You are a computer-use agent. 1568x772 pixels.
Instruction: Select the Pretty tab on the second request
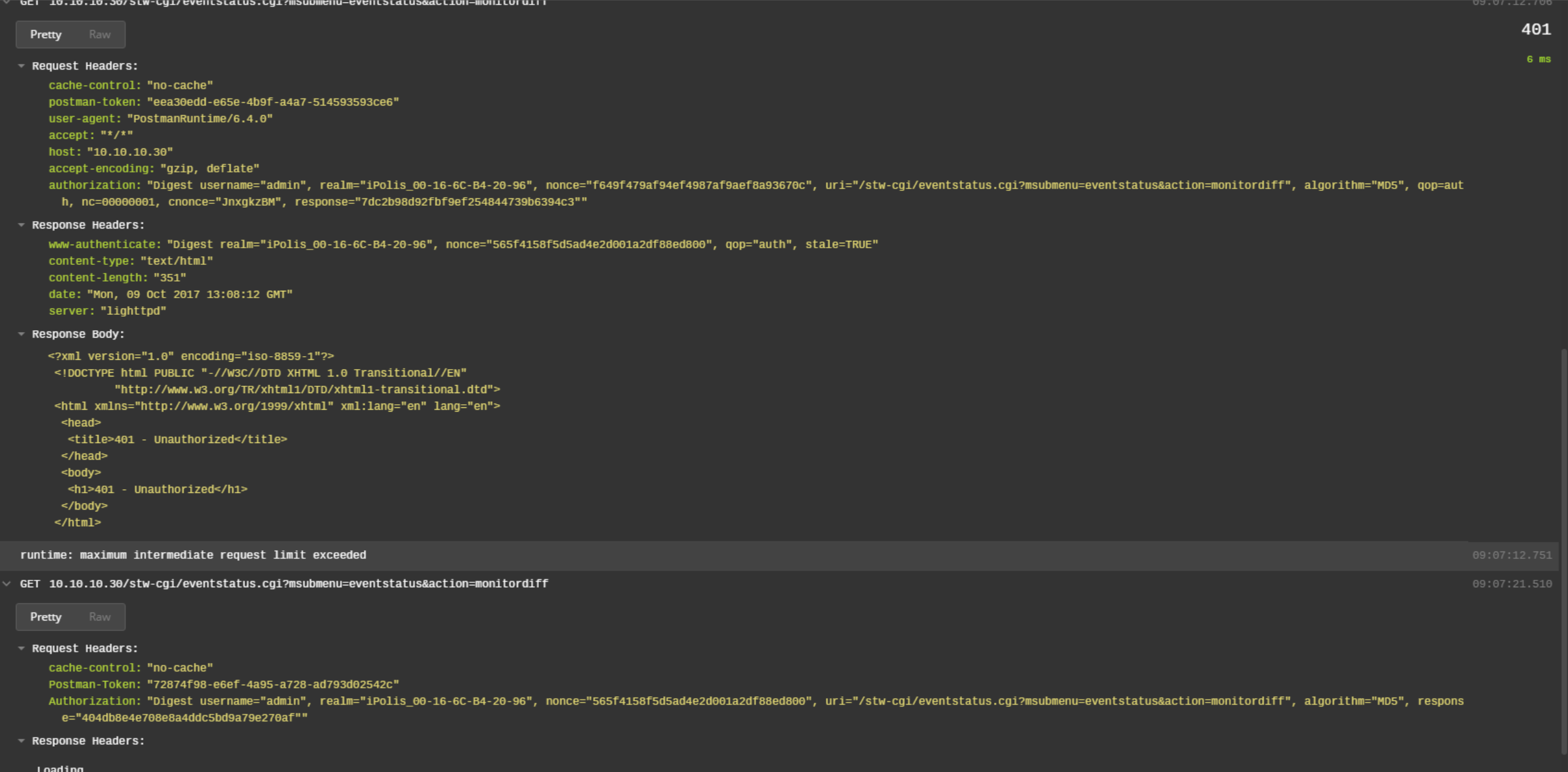(x=46, y=616)
